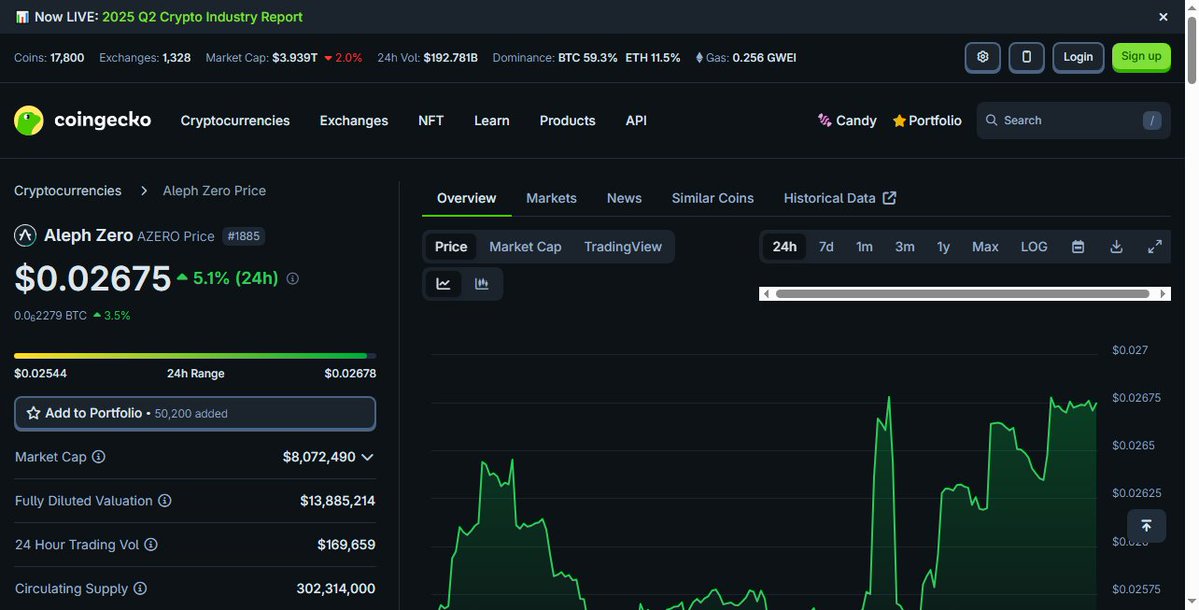Select the 1m time range
Image resolution: width=1199 pixels, height=610 pixels.
tap(864, 247)
